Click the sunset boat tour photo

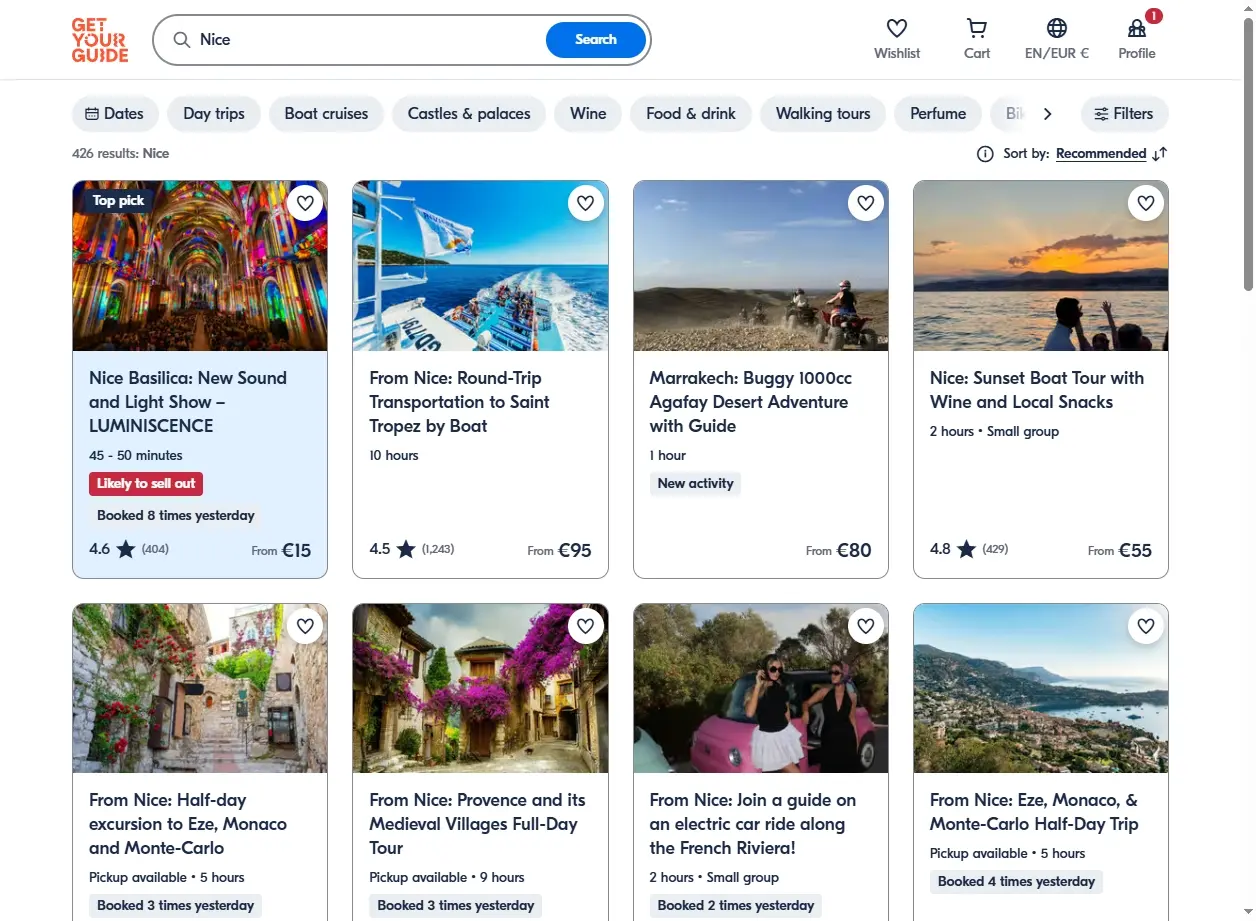1040,266
